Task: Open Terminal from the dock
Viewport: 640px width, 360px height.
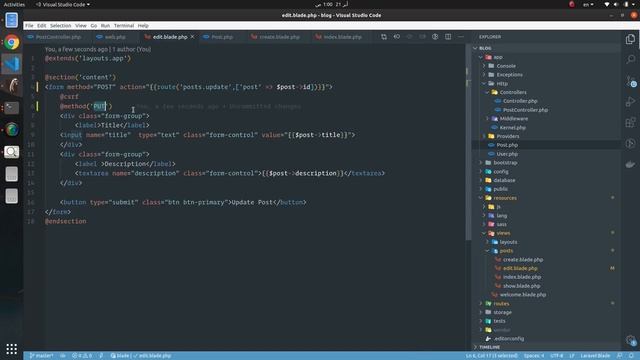Action: (12, 108)
